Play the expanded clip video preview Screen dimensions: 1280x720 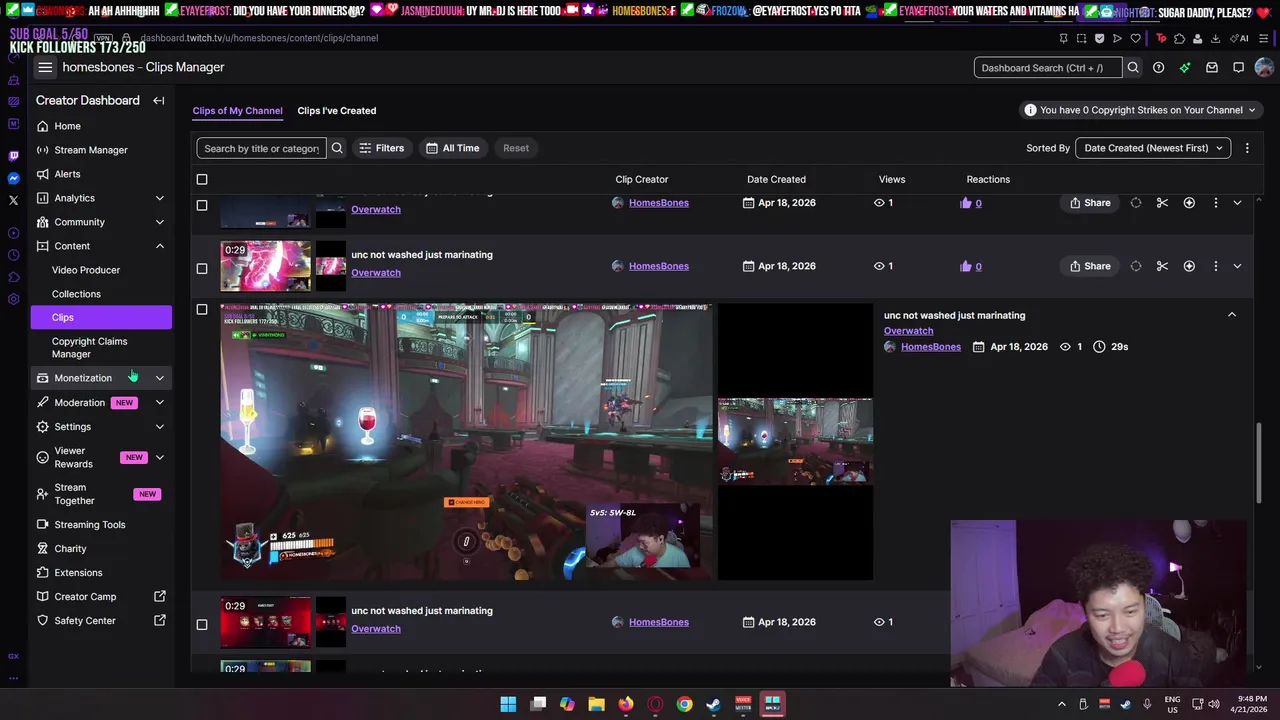(466, 442)
